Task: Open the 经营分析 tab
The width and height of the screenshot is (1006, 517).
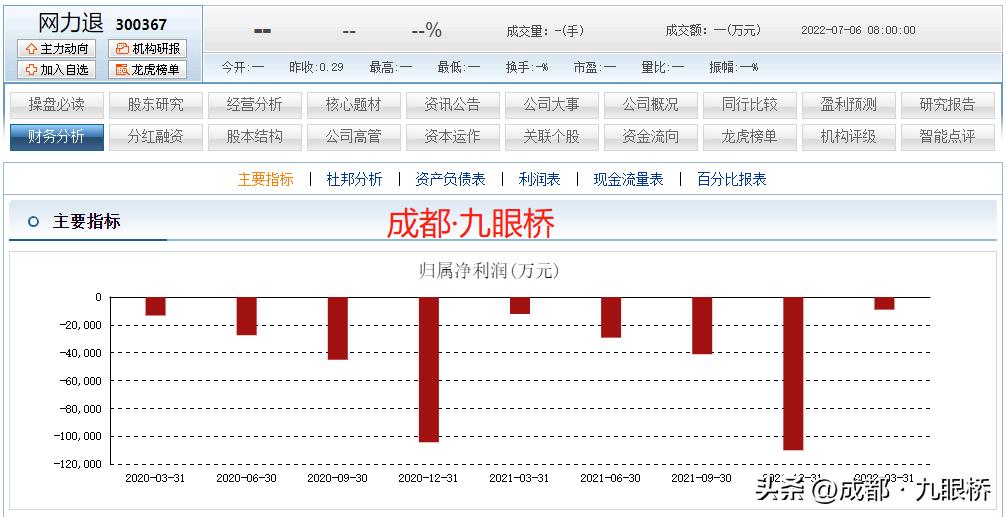Action: (255, 105)
